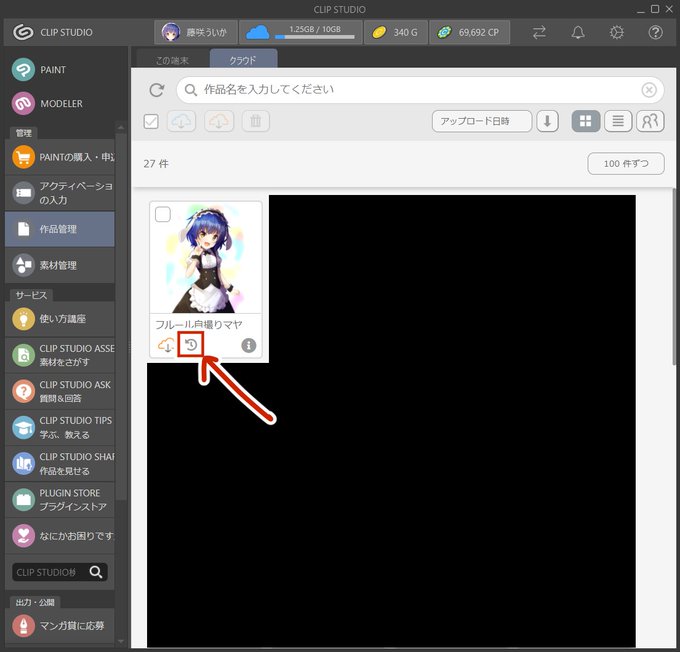Click the sync transfer arrows icon
680x652 pixels.
pos(539,33)
